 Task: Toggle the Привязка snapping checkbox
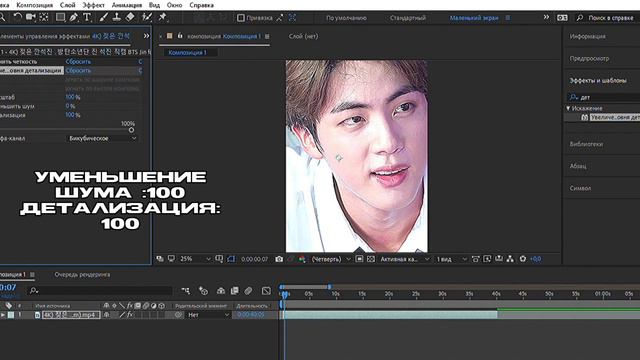pos(241,18)
